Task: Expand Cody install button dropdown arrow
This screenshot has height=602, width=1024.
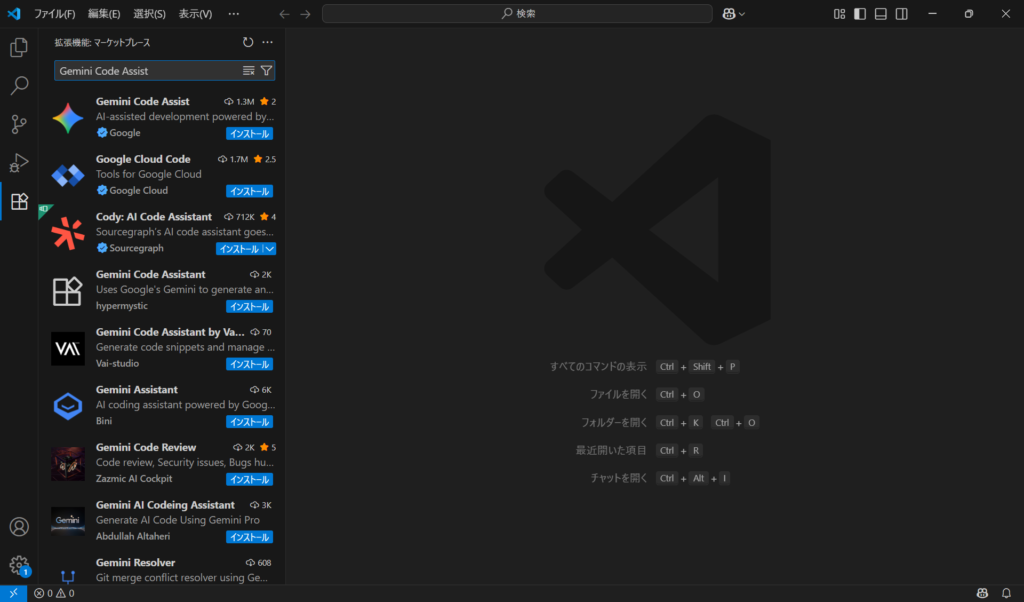Action: [x=269, y=249]
